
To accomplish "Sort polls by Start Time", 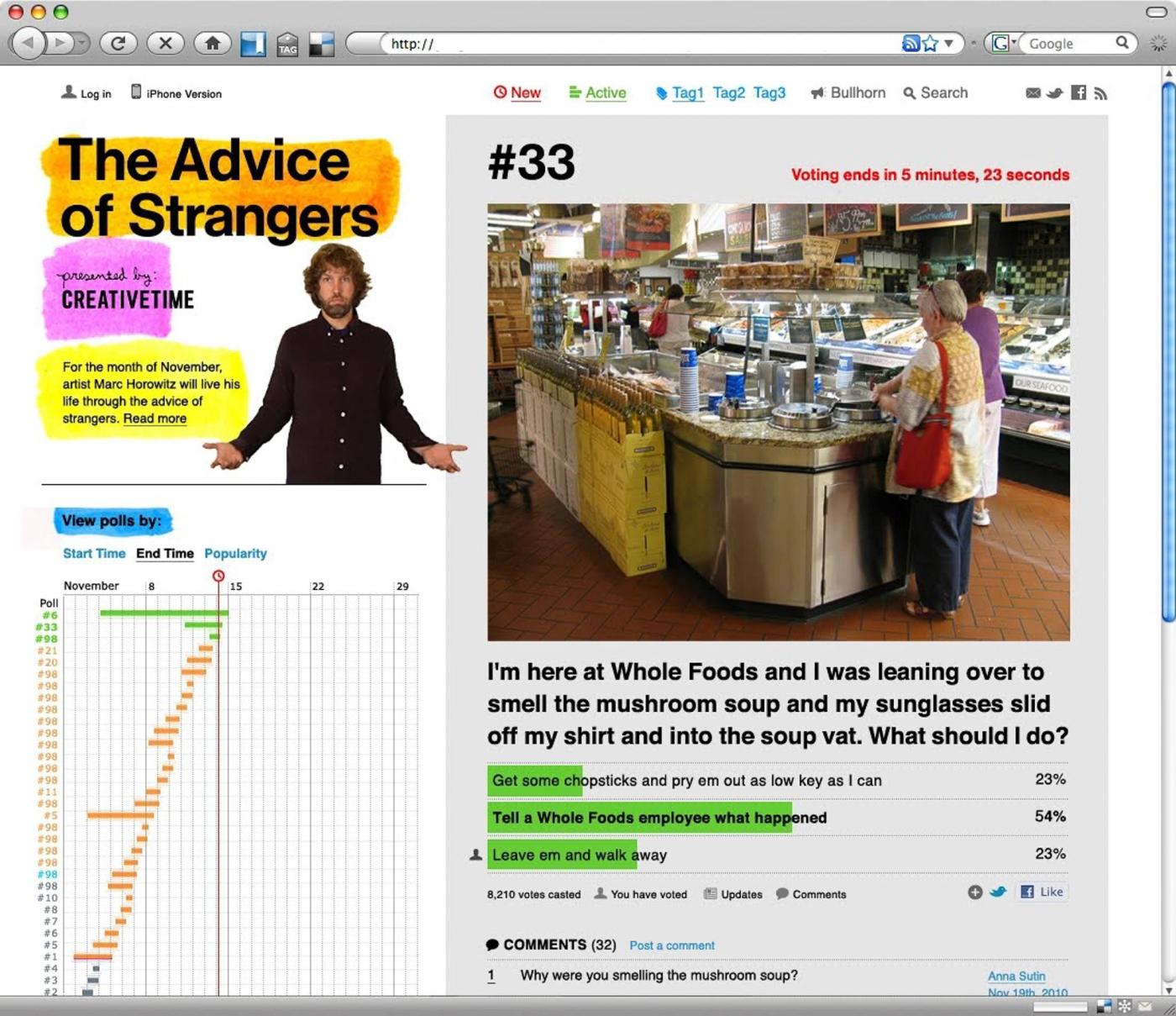I will click(x=94, y=553).
